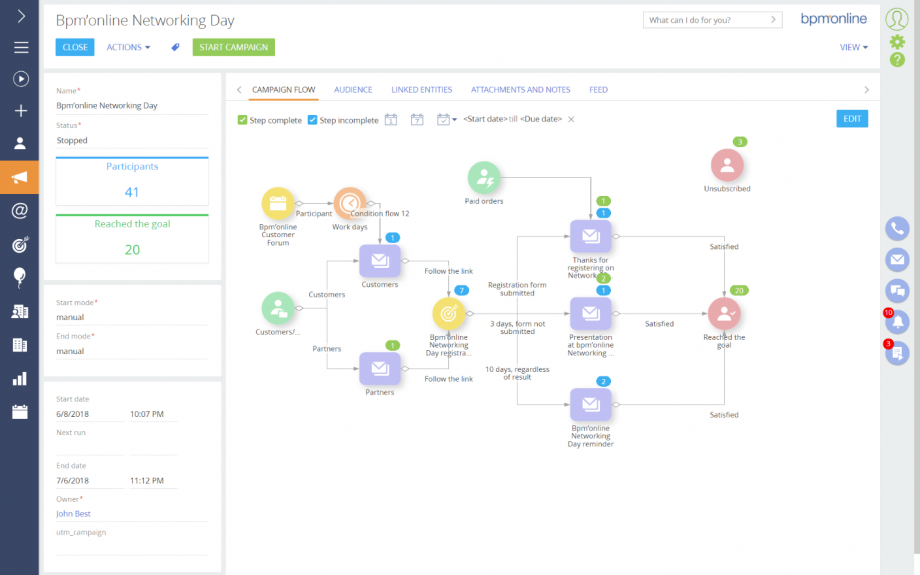The image size is (920, 575).
Task: Open the process tasks icon with 3 badge
Action: pos(897,353)
